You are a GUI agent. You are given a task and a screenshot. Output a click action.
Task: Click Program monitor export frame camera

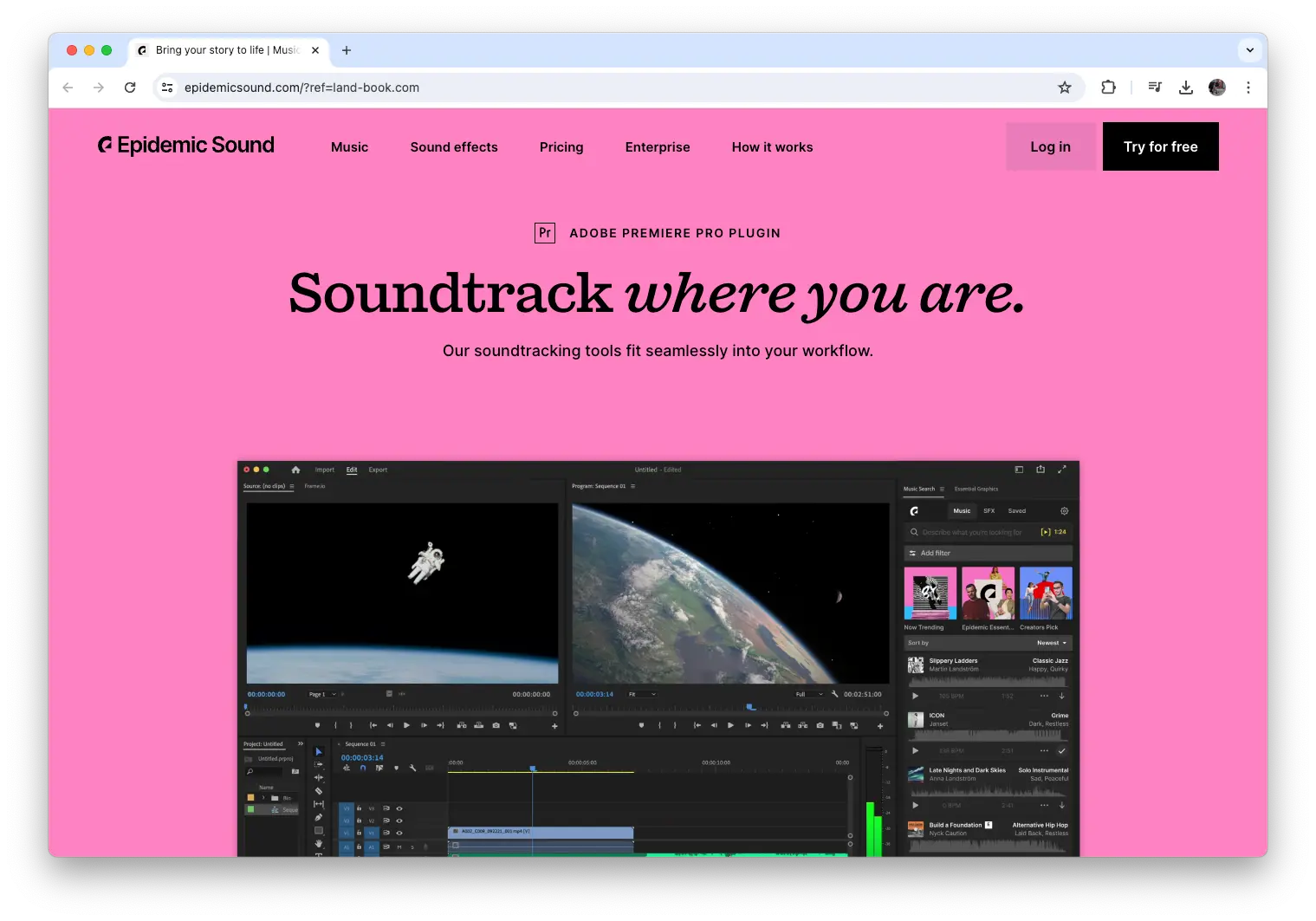820,725
